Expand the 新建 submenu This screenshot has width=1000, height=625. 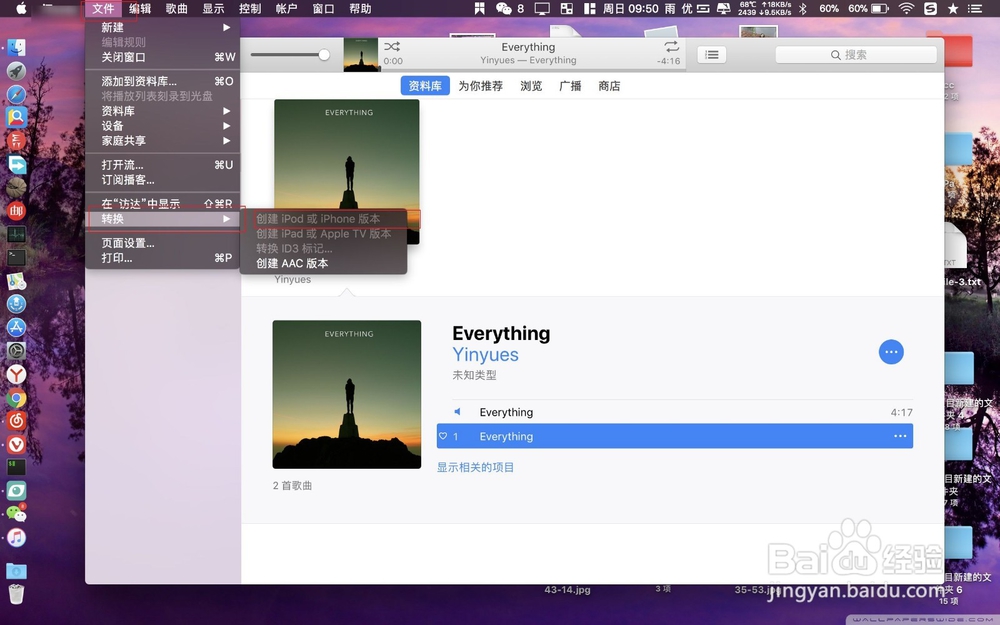(163, 27)
